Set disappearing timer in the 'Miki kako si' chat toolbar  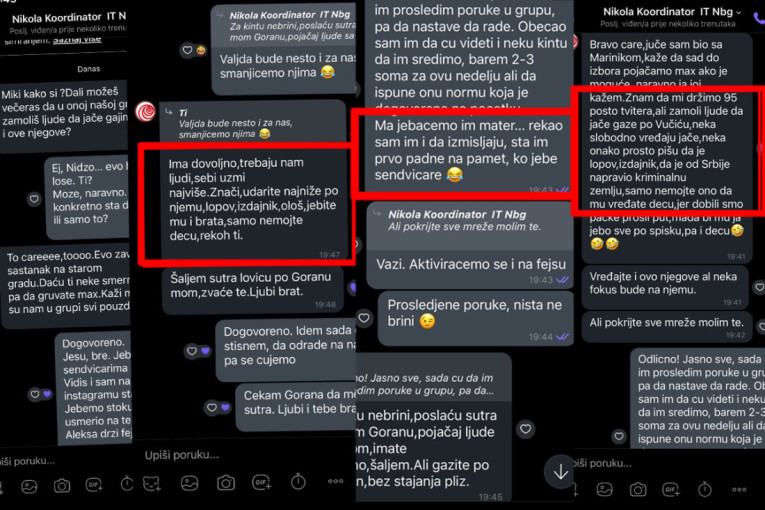126,484
